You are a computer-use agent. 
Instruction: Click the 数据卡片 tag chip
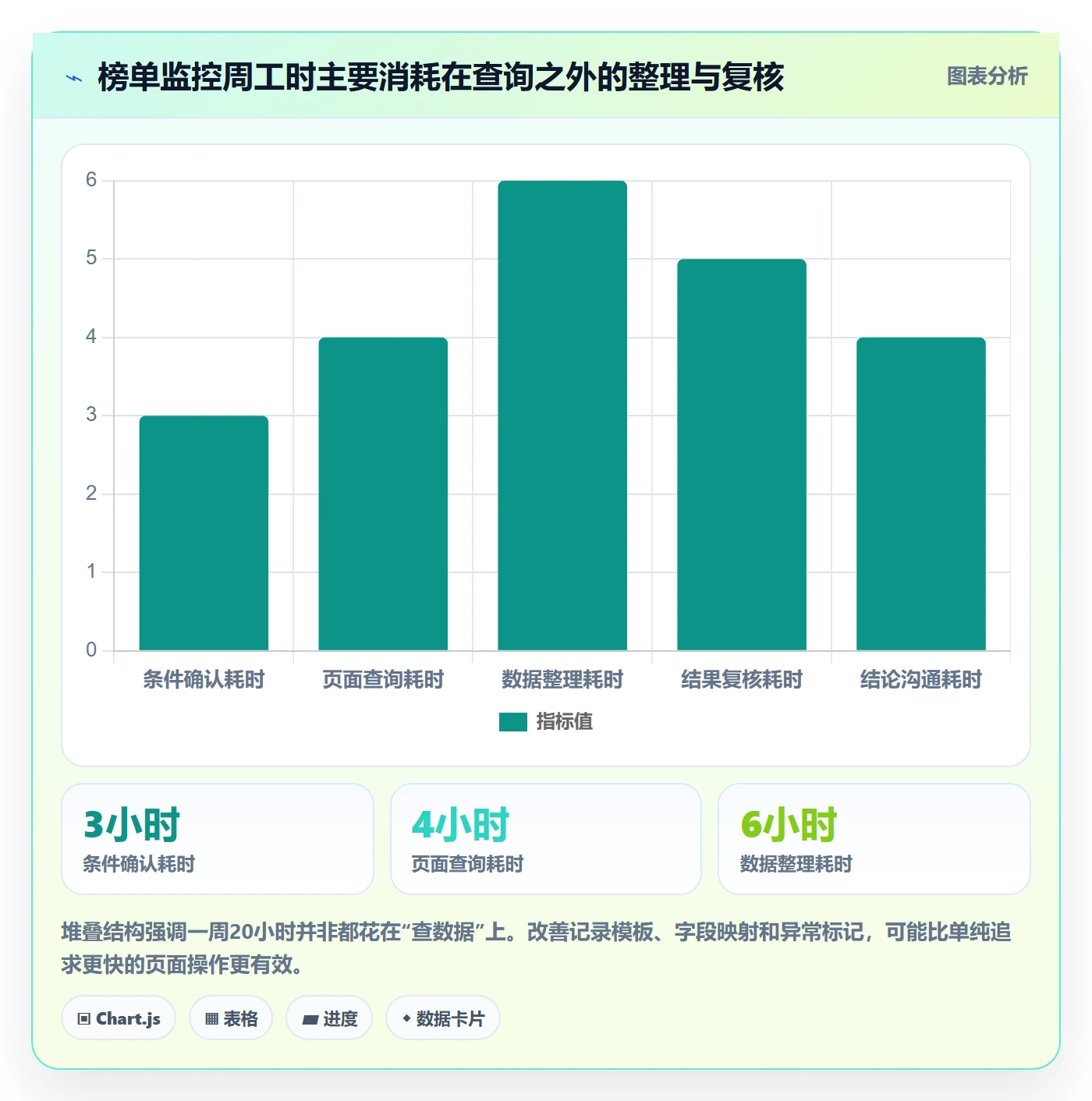[x=443, y=1018]
